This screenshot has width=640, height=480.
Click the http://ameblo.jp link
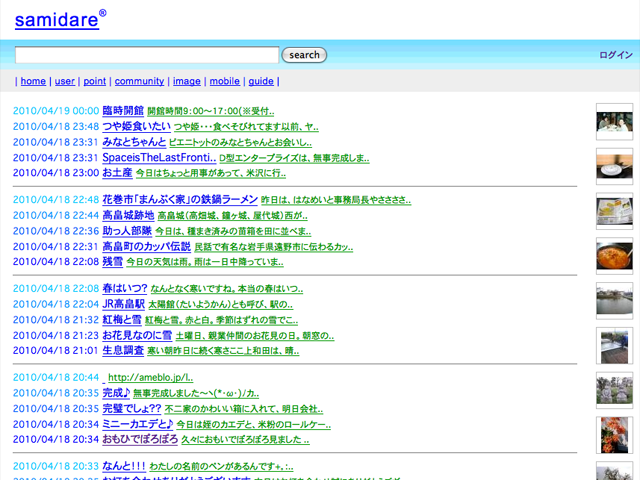[149, 378]
